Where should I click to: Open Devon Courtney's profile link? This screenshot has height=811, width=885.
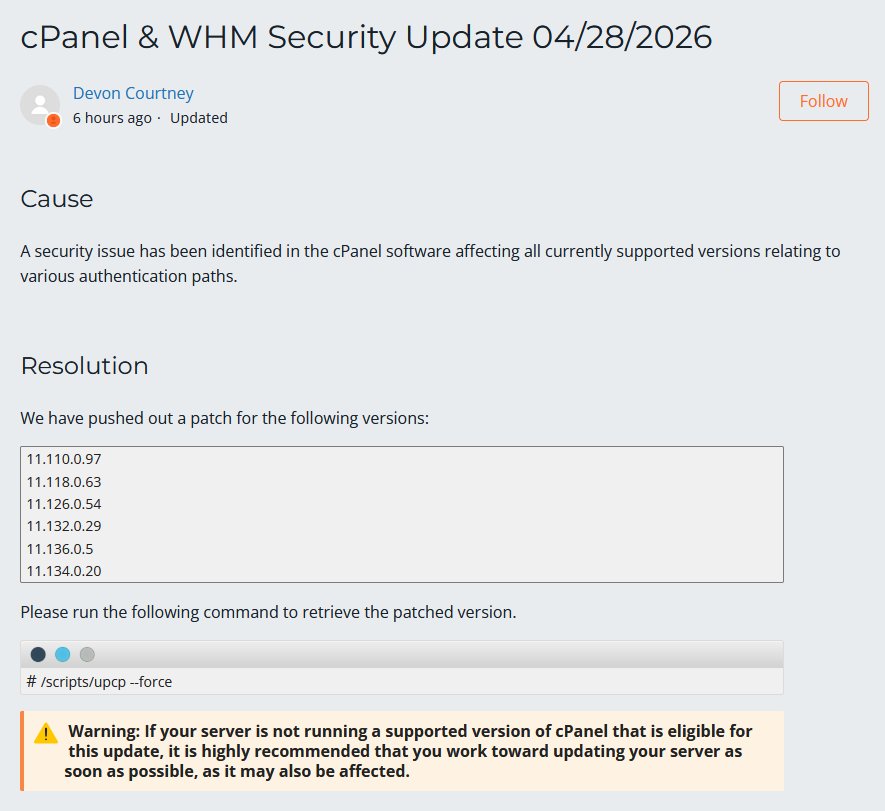tap(133, 93)
